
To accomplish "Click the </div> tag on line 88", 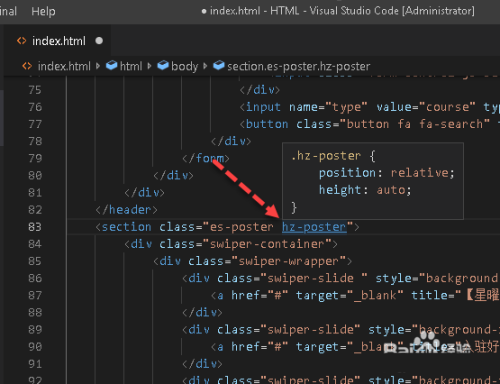I will [202, 313].
